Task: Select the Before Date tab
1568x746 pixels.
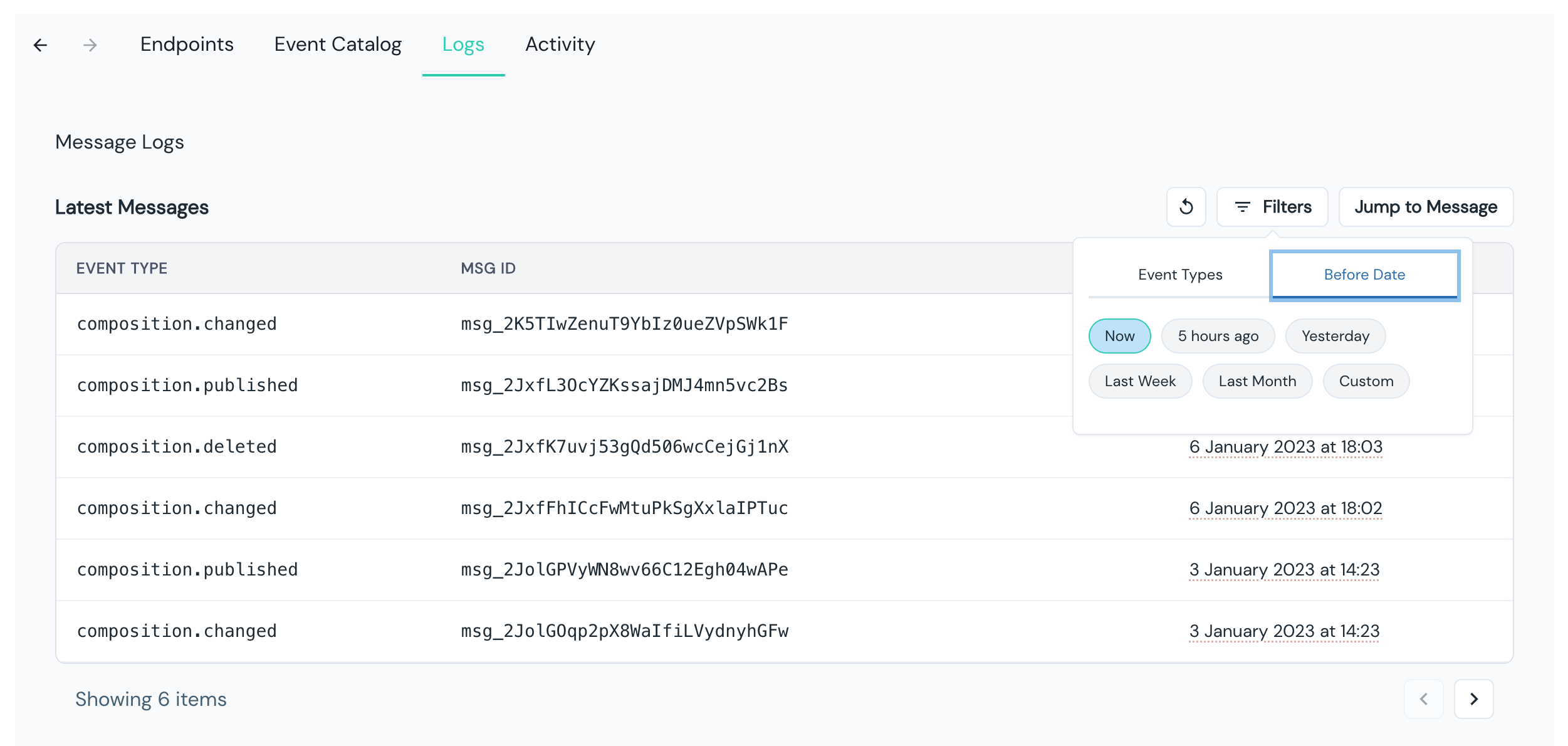Action: click(1364, 275)
